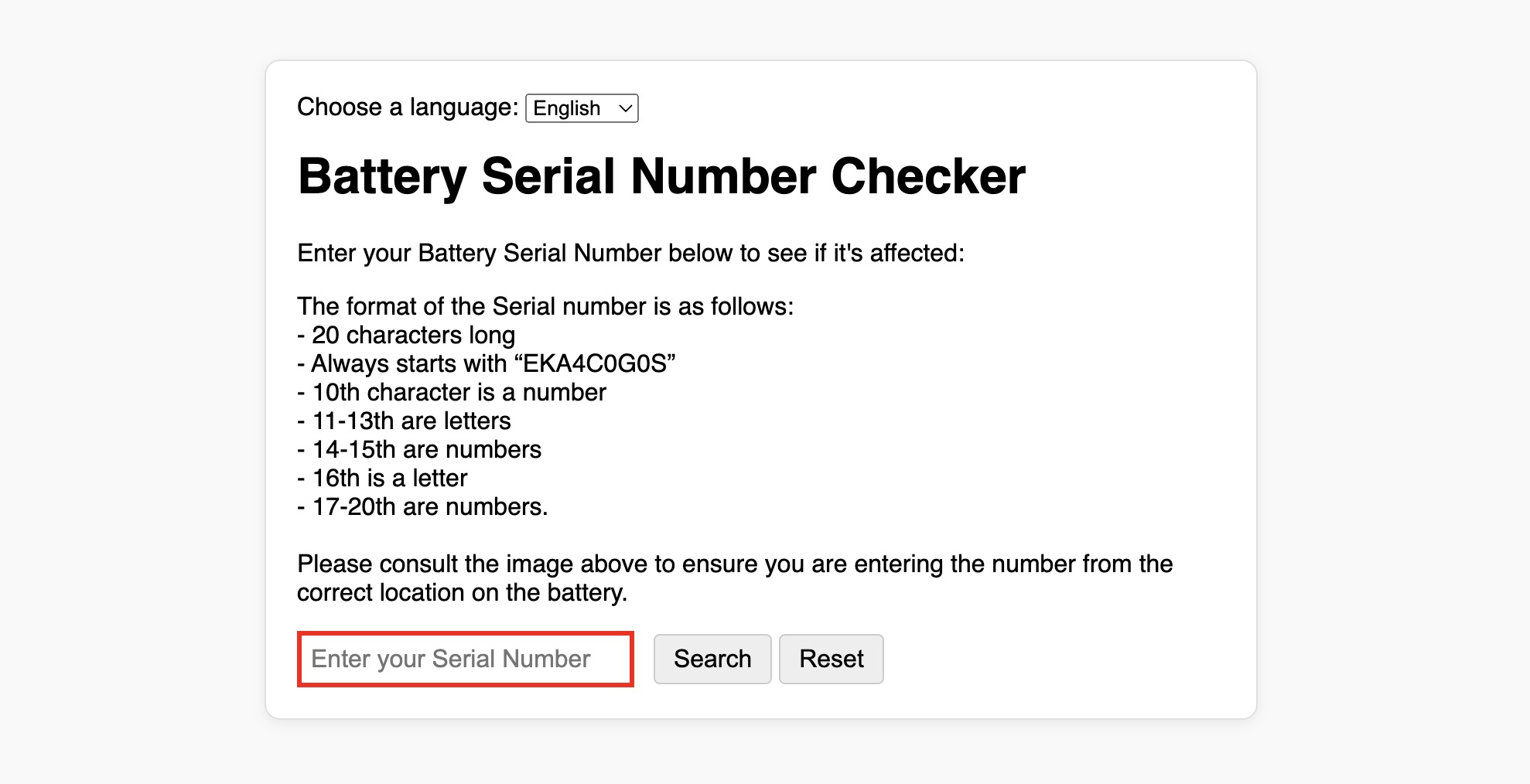The height and width of the screenshot is (784, 1530).
Task: Click the language selector chevron arrow
Action: 625,109
